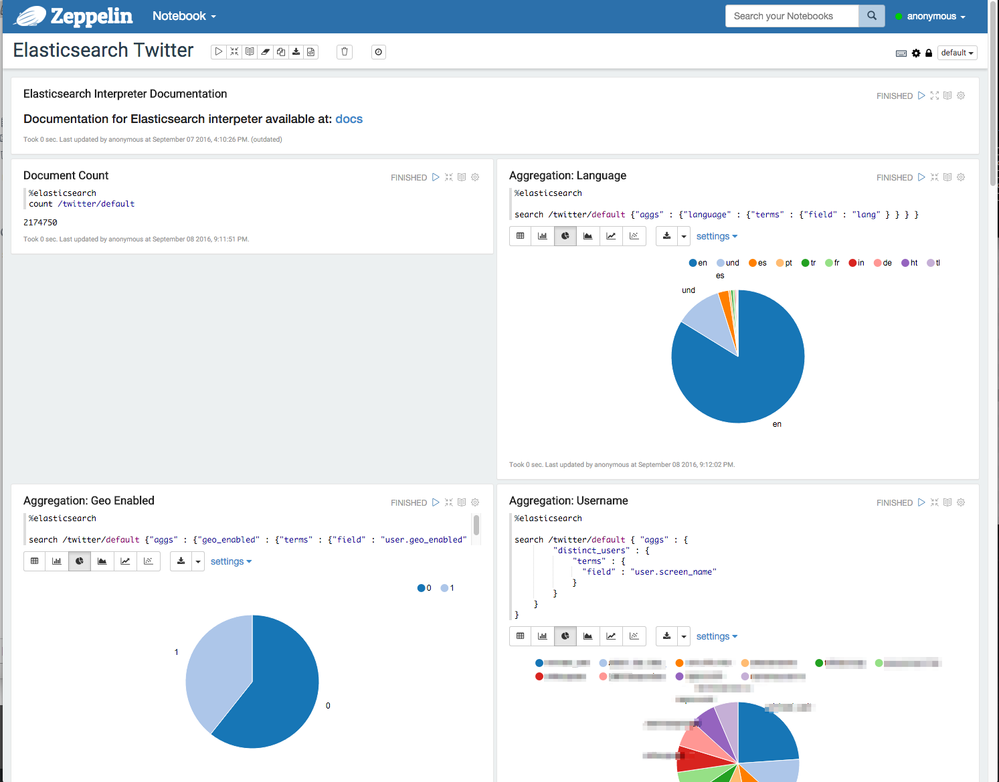This screenshot has width=999, height=782.
Task: Run all paragraphs in the notebook toolbar
Action: [x=219, y=52]
